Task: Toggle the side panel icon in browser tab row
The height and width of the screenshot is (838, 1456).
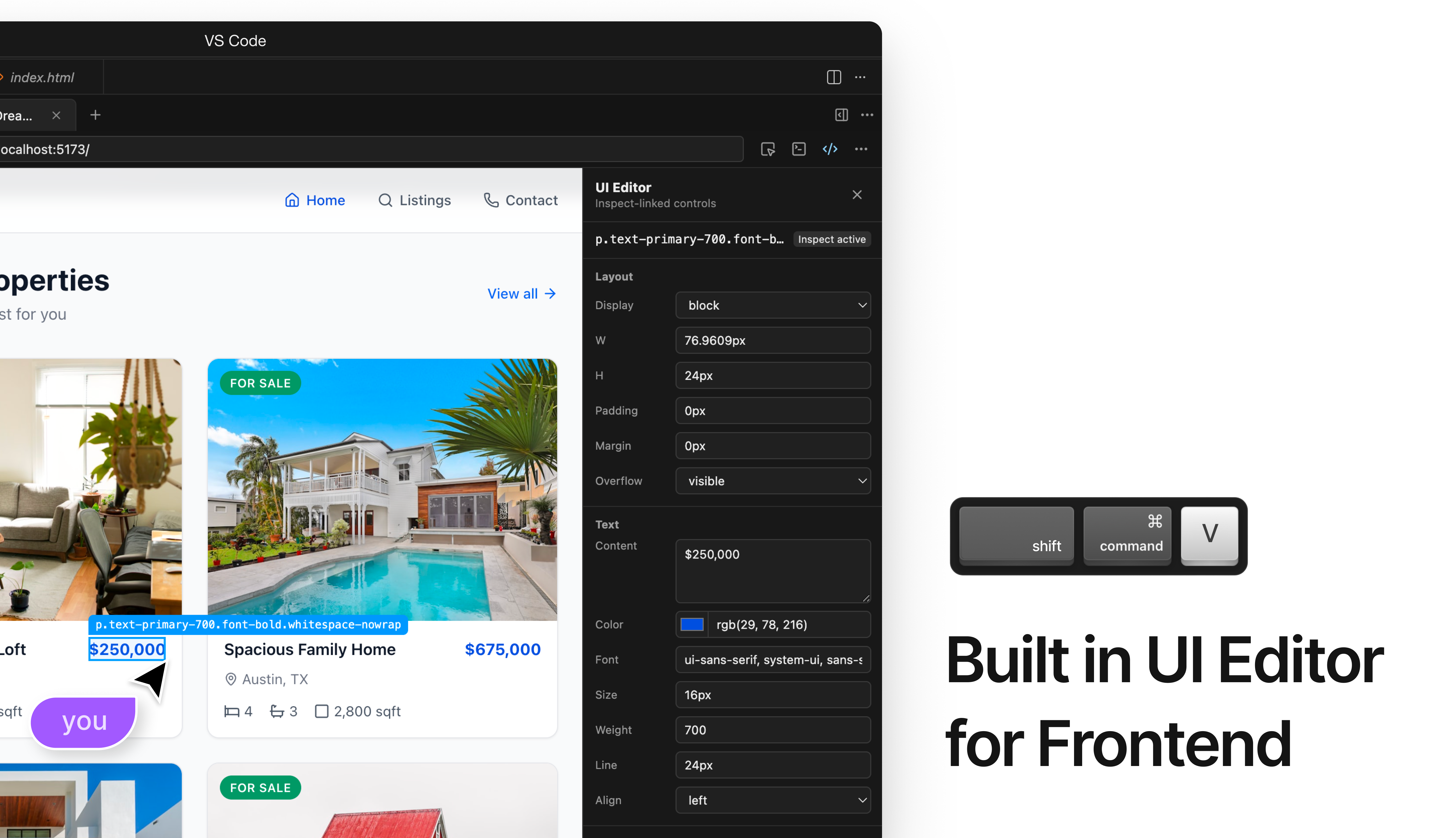Action: click(x=841, y=115)
